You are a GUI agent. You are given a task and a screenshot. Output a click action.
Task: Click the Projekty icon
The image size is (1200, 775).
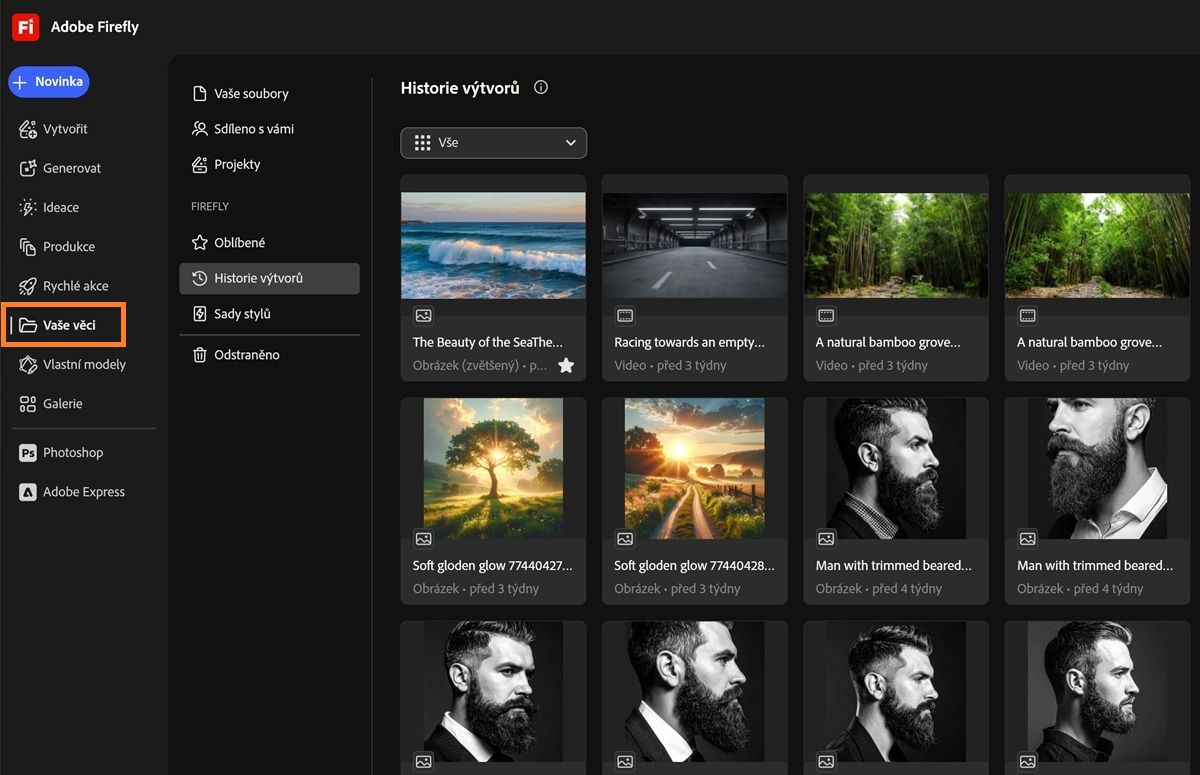click(x=199, y=164)
